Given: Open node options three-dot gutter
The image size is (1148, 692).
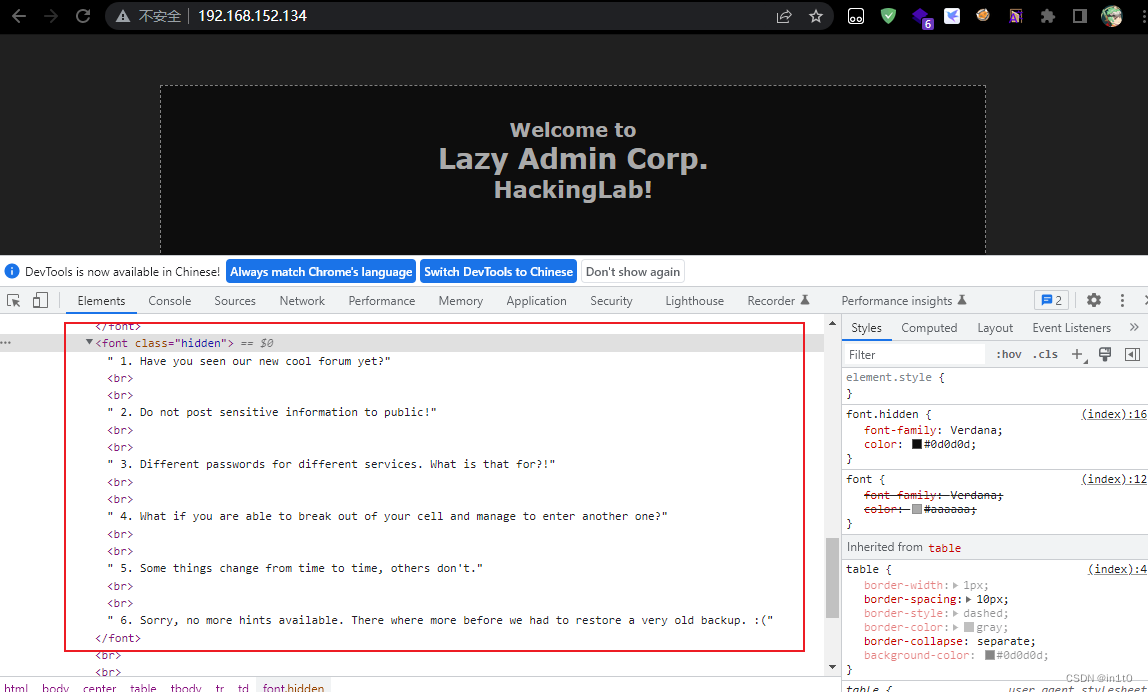Looking at the screenshot, I should click(6, 343).
